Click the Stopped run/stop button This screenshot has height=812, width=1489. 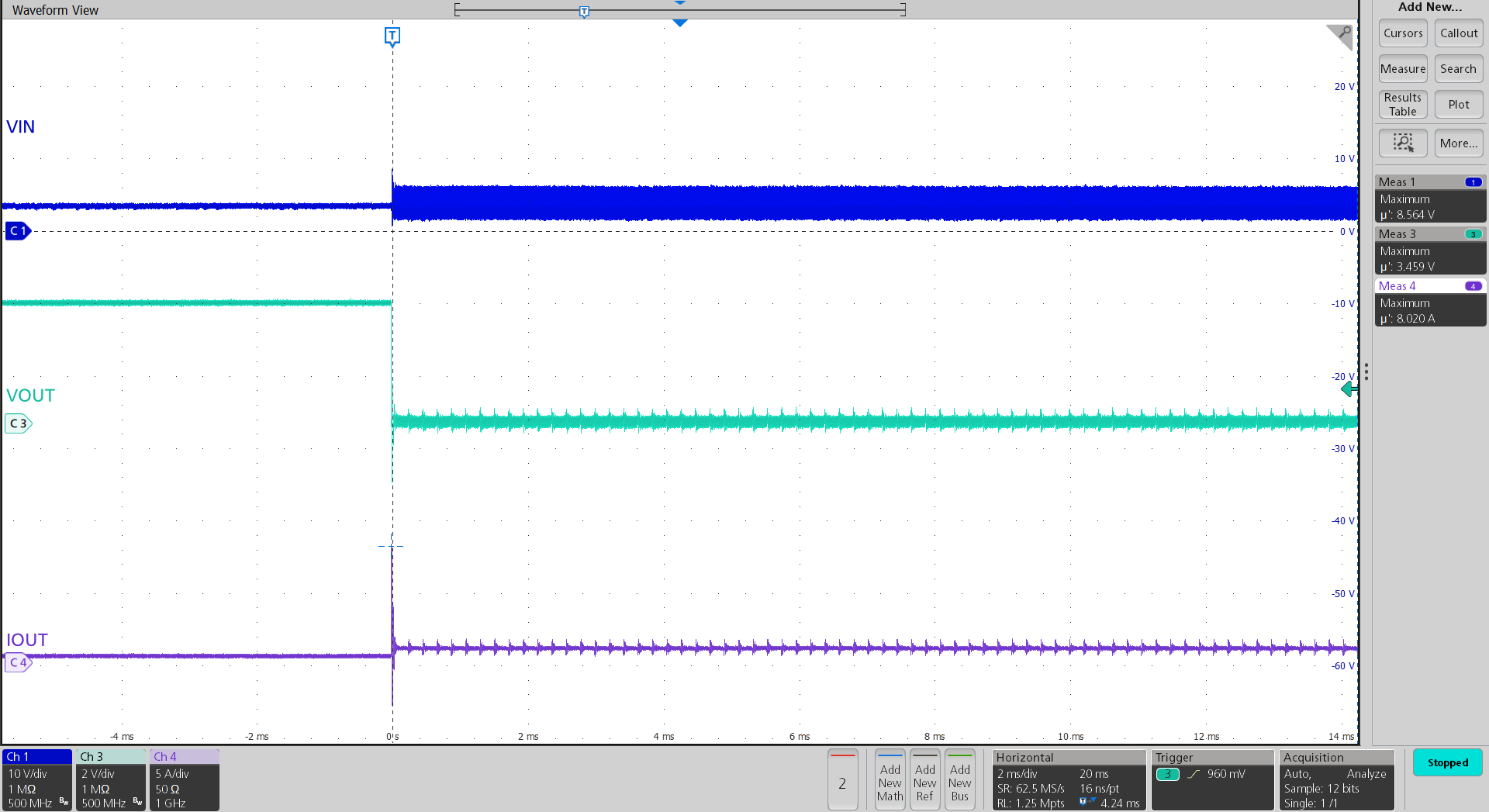pos(1448,762)
